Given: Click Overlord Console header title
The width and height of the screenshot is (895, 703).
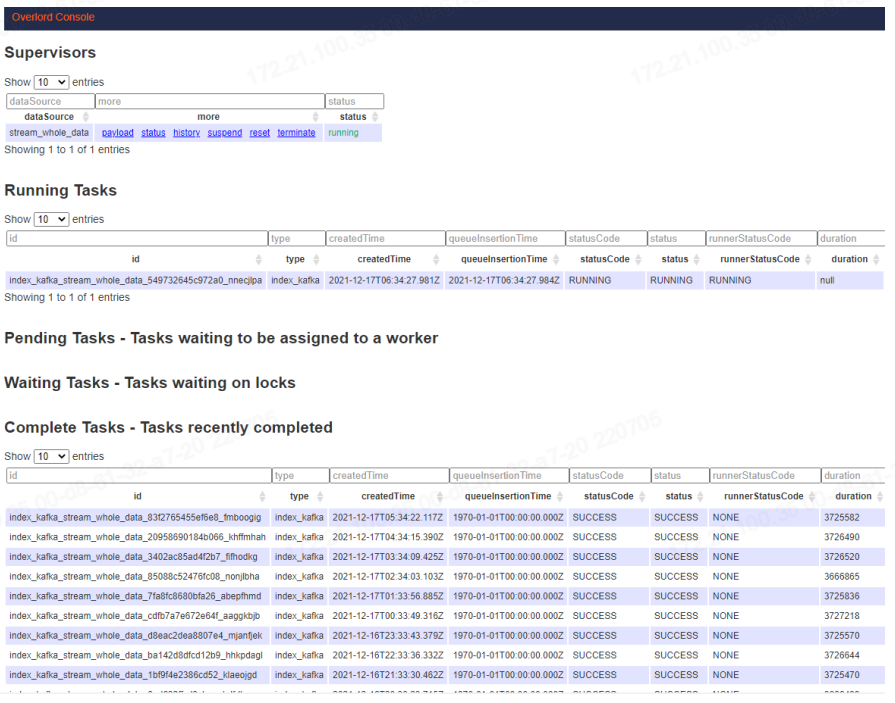Looking at the screenshot, I should point(54,17).
